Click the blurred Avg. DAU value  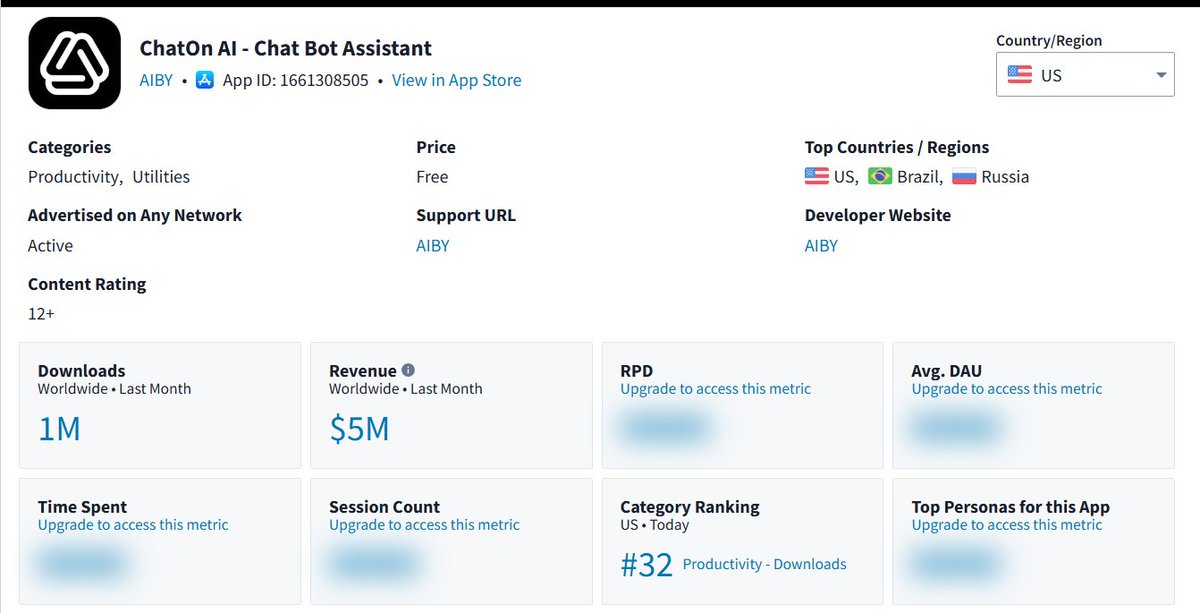coord(955,429)
